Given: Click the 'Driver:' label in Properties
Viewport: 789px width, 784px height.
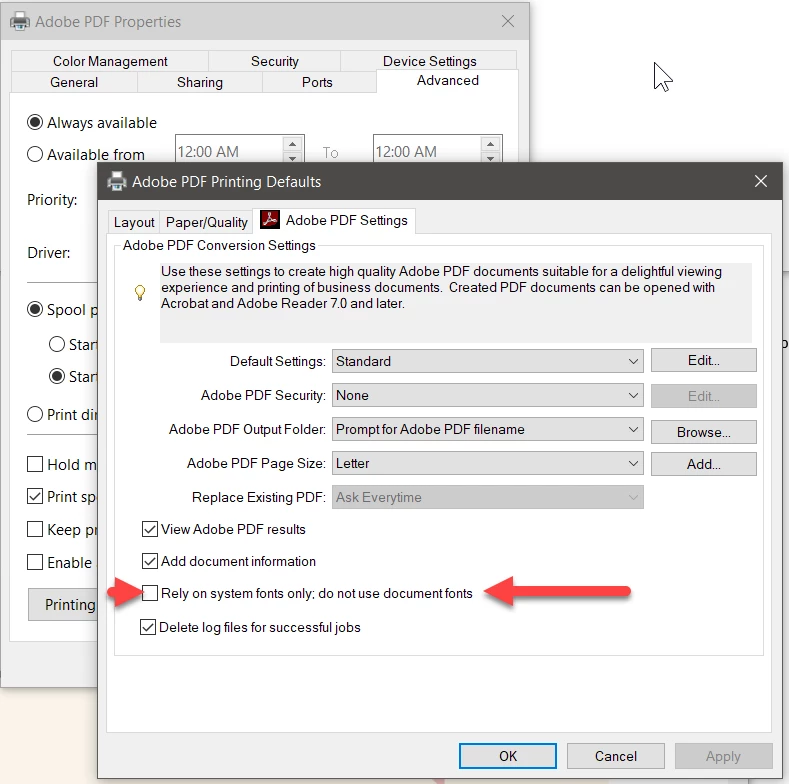Looking at the screenshot, I should tap(49, 253).
